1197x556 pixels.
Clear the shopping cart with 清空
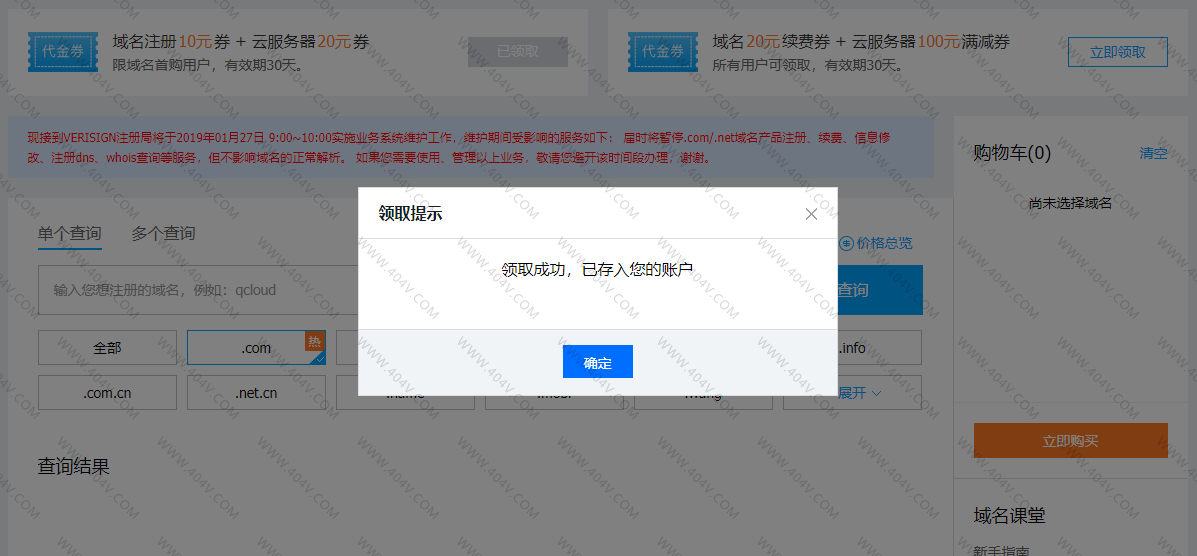(x=1153, y=153)
